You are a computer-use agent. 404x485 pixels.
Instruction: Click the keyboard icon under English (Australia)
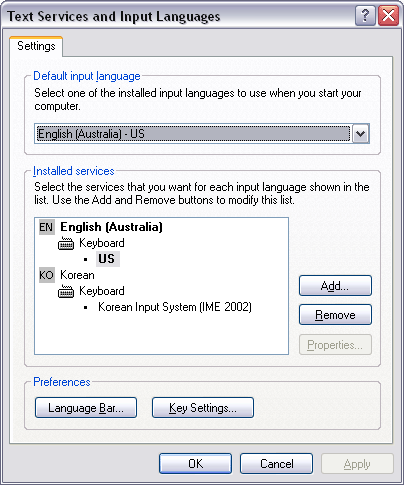pyautogui.click(x=66, y=243)
